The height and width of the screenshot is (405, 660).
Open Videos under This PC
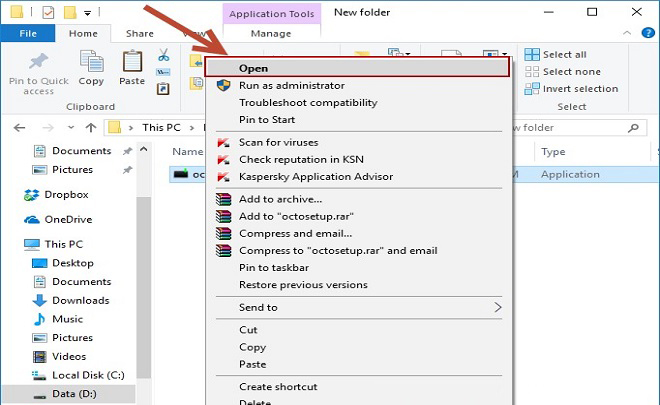(69, 356)
